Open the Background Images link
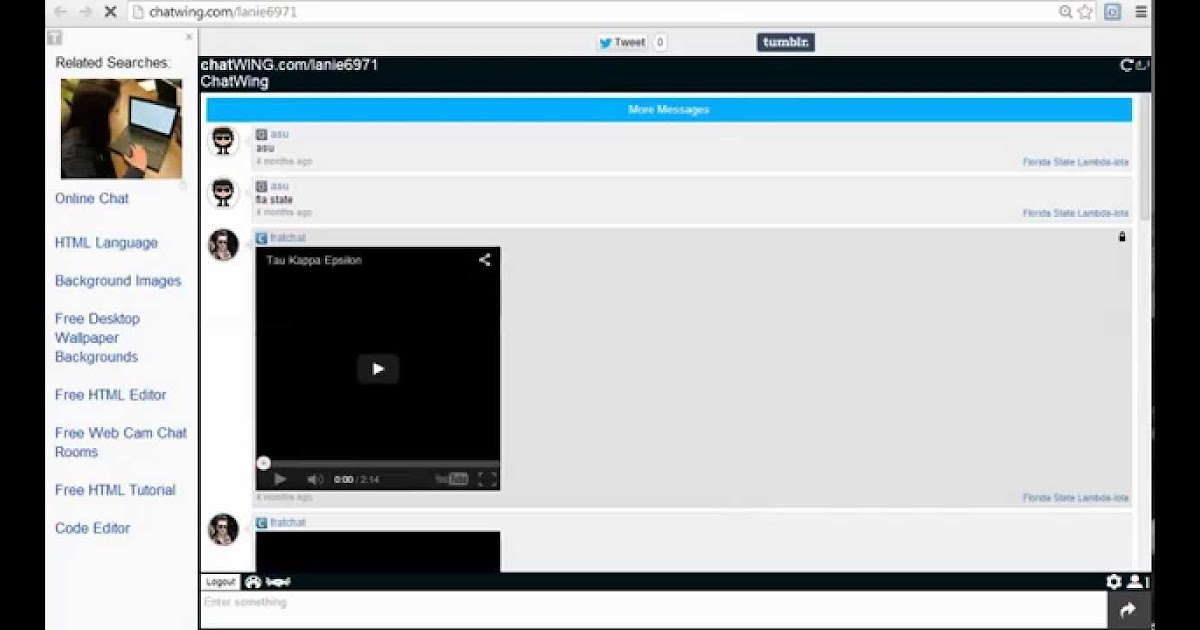1200x630 pixels. pyautogui.click(x=118, y=281)
